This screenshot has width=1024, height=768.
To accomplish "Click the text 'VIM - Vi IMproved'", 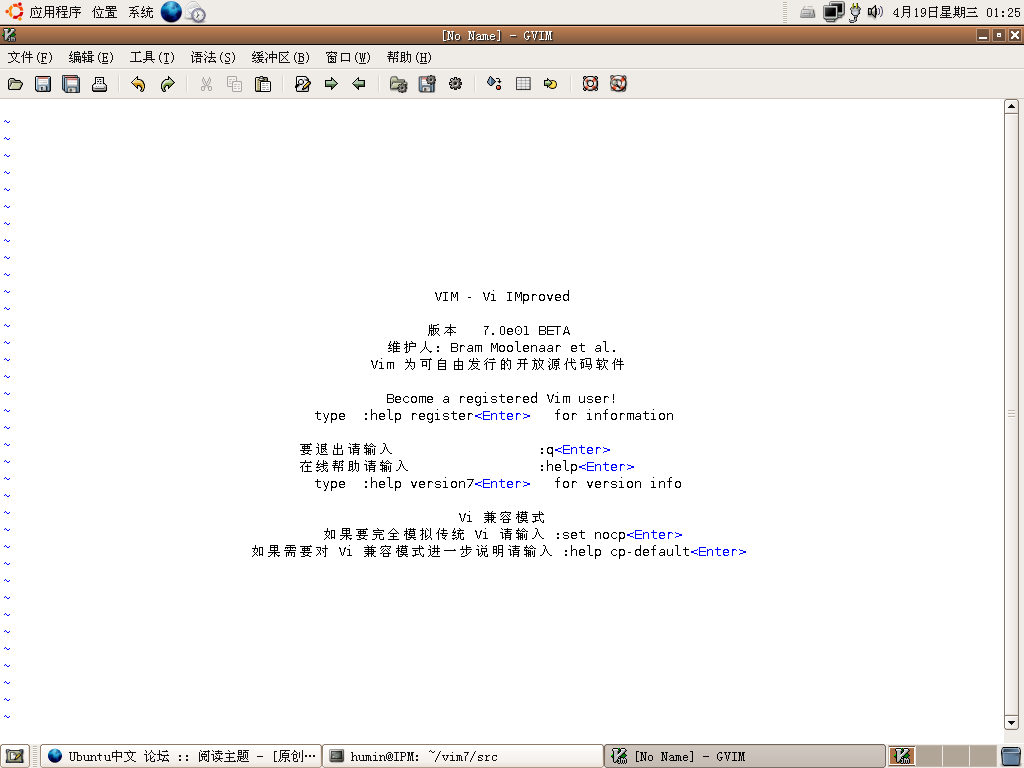I will click(x=502, y=296).
